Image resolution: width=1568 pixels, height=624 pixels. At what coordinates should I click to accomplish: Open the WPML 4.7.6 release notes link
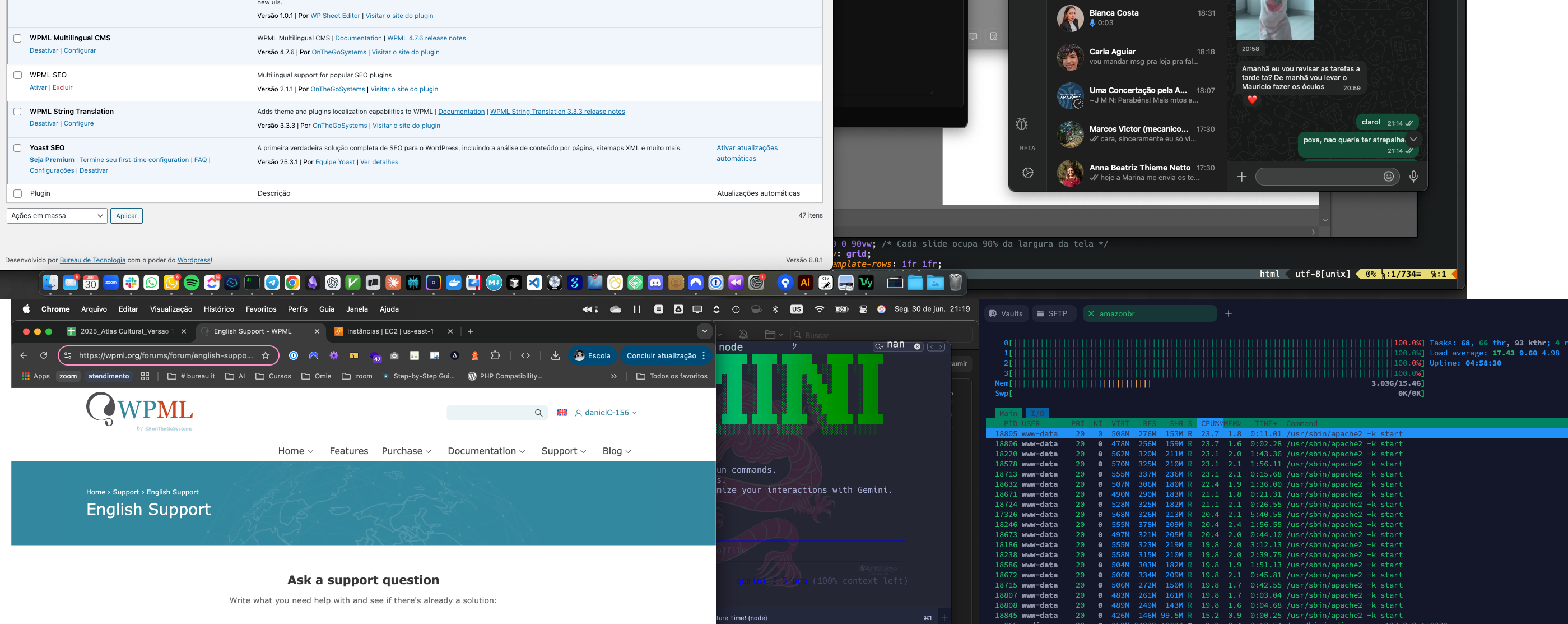426,38
